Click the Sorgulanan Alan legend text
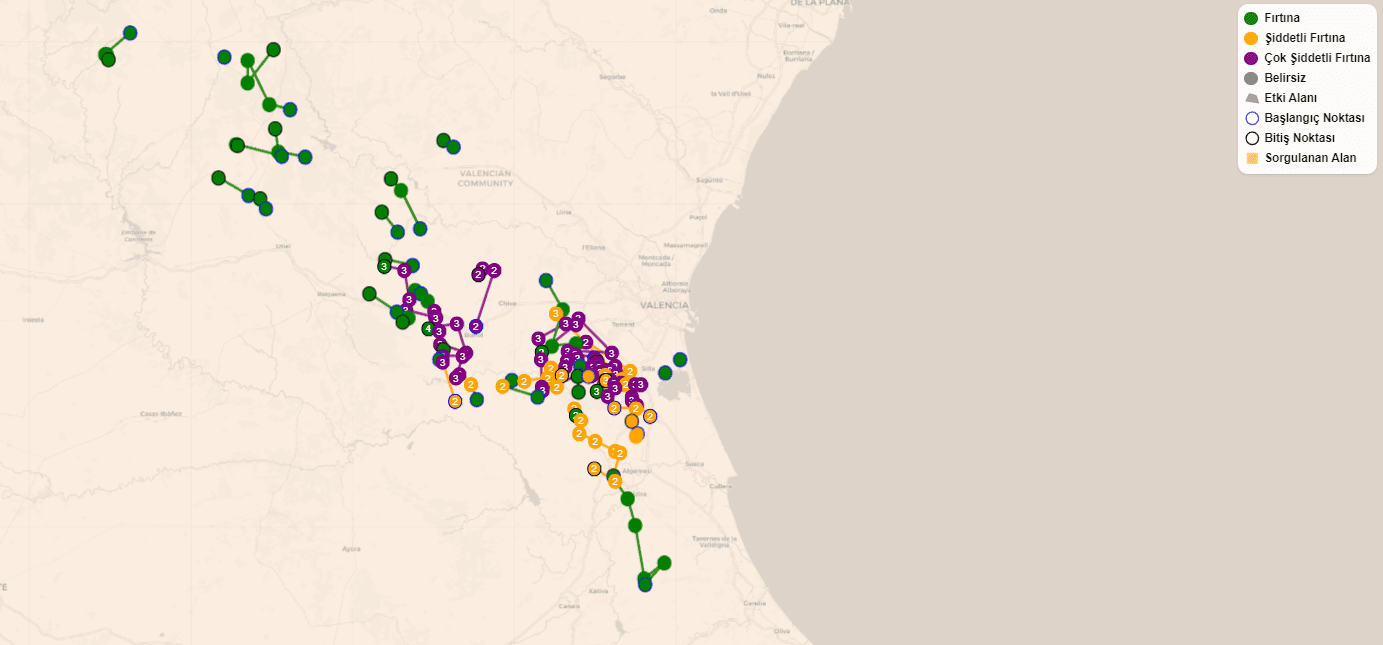This screenshot has height=645, width=1383. [x=1310, y=158]
